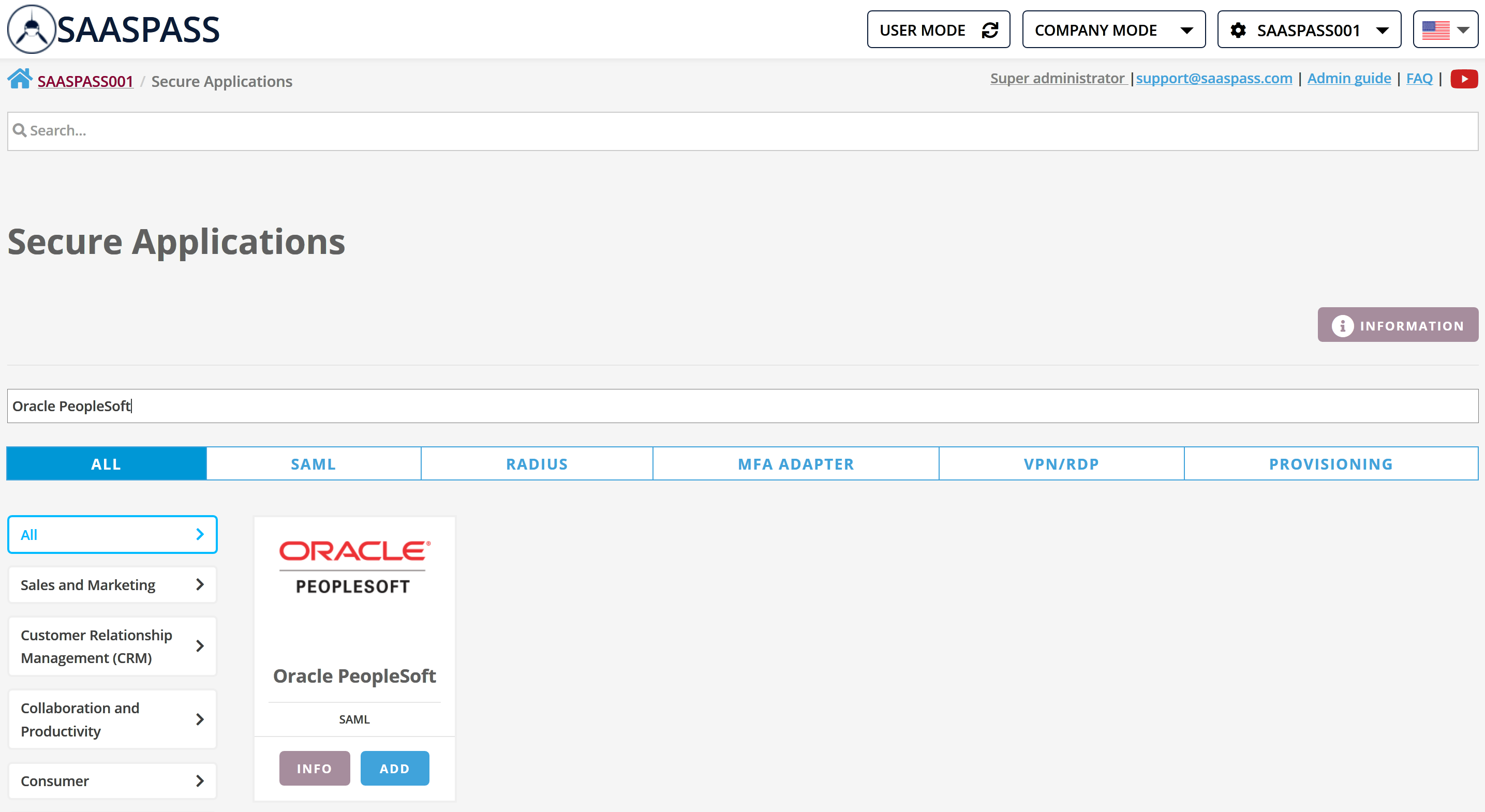Switch to the SAML tab
This screenshot has height=812, width=1485.
pos(313,463)
